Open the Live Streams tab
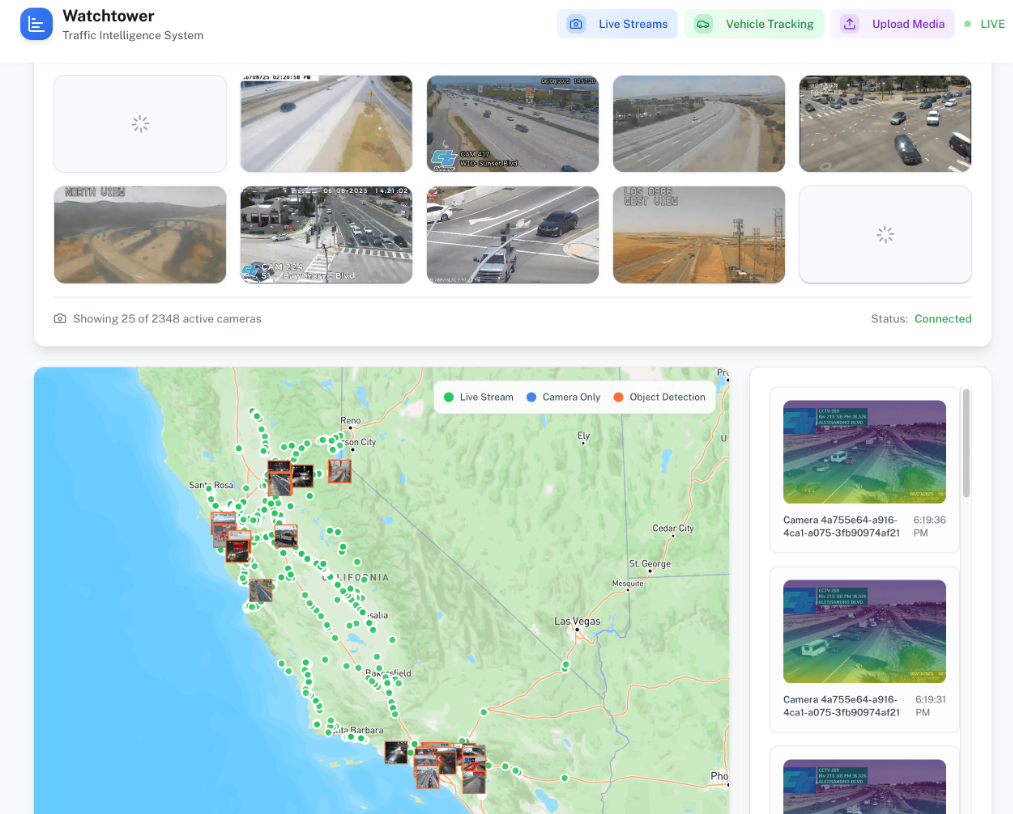This screenshot has height=814, width=1013. click(617, 24)
